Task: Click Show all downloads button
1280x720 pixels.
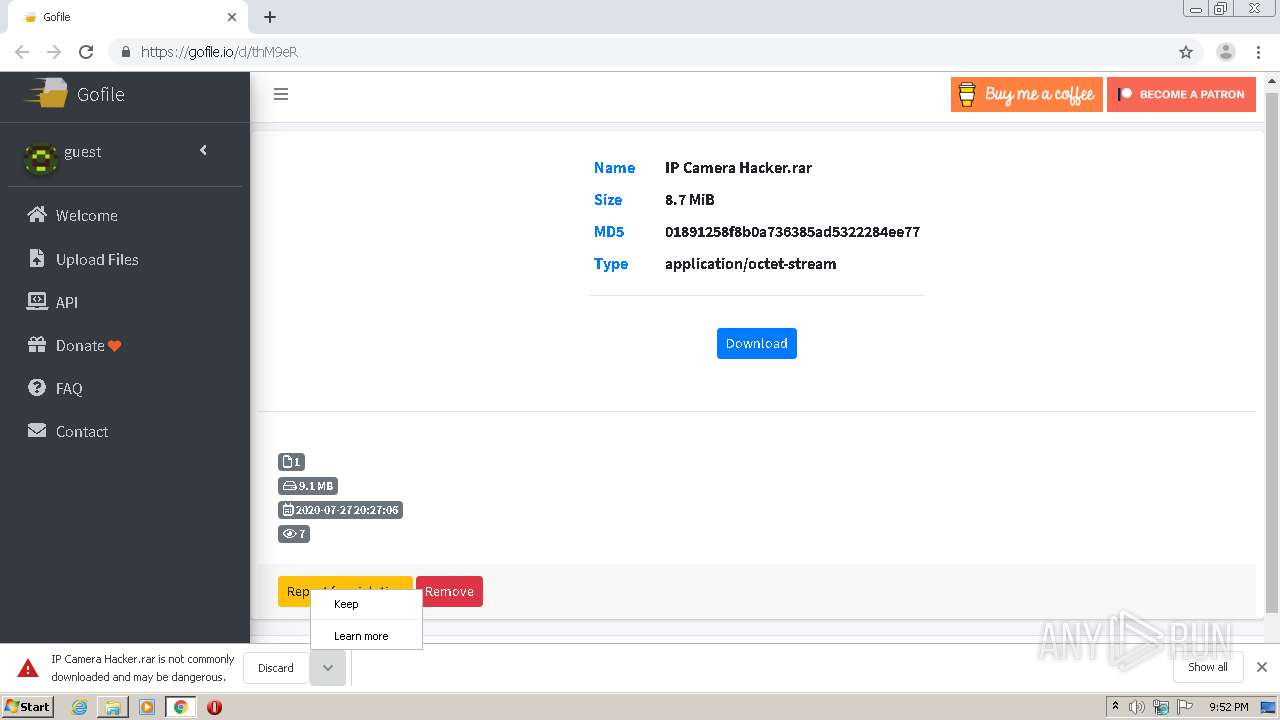Action: click(x=1207, y=667)
